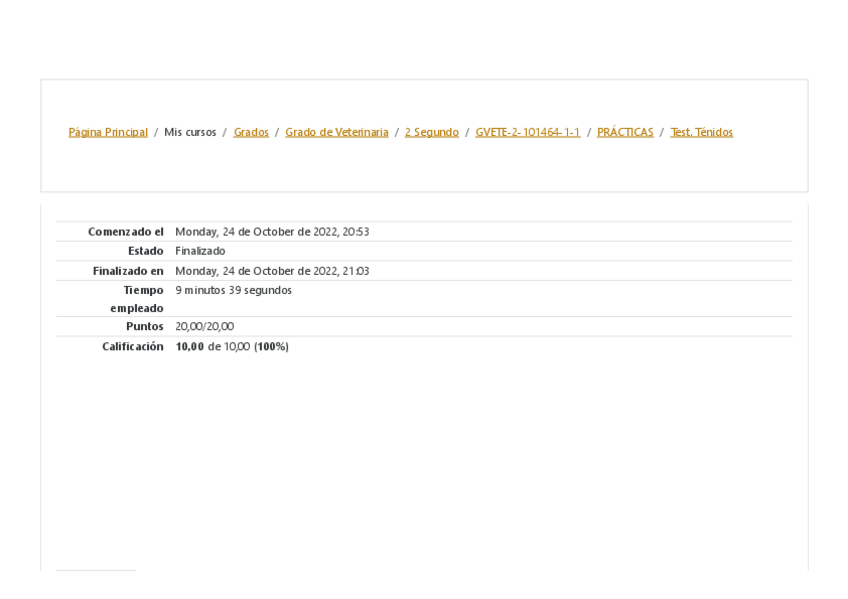Click the '9 minutos 39 segundos' value

[x=234, y=290]
